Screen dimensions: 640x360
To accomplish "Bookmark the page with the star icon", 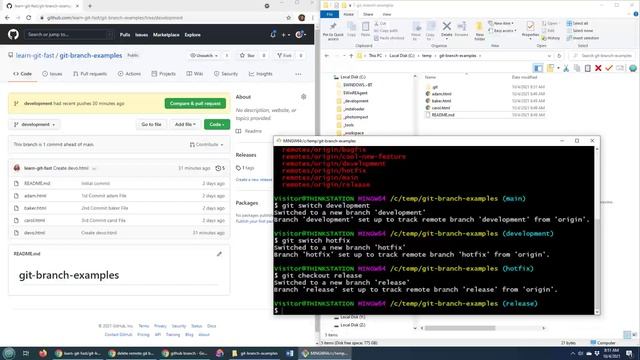I will (x=289, y=18).
